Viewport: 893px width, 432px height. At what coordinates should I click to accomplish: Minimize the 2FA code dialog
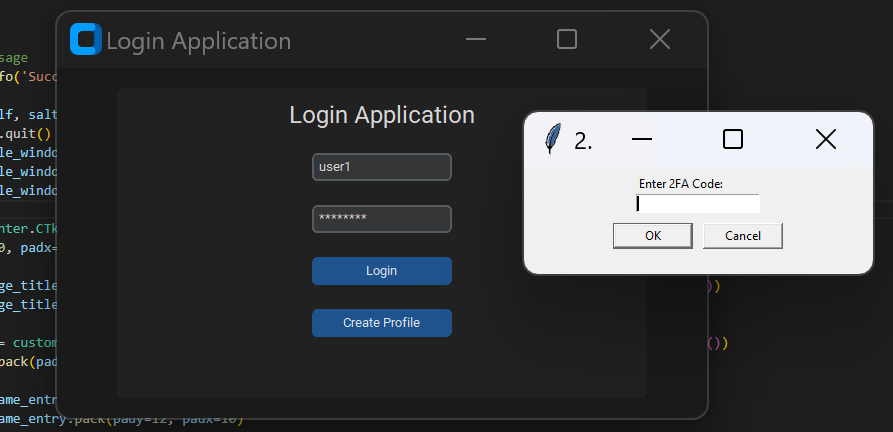click(x=642, y=139)
